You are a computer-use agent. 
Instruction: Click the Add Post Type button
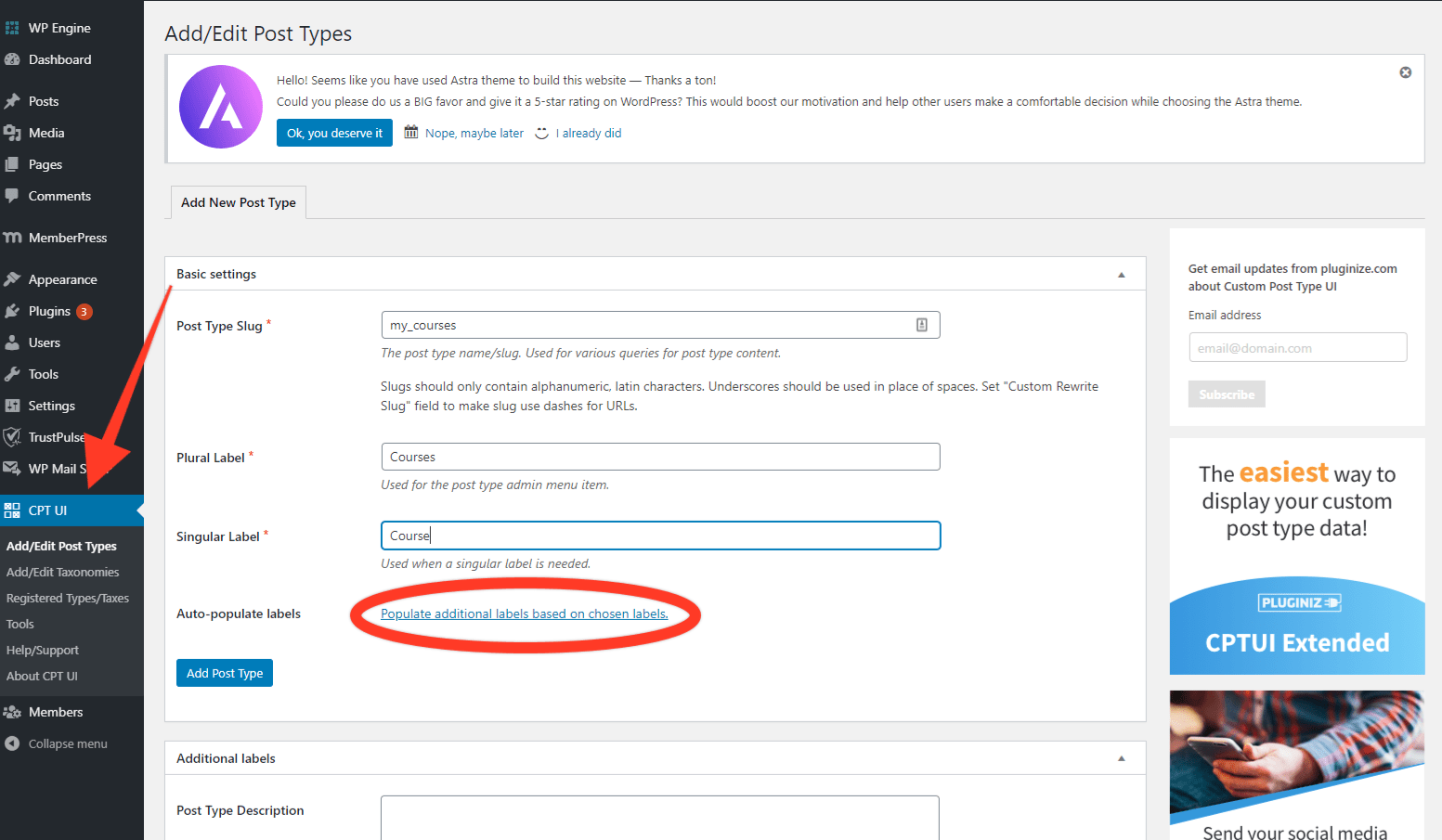(225, 673)
